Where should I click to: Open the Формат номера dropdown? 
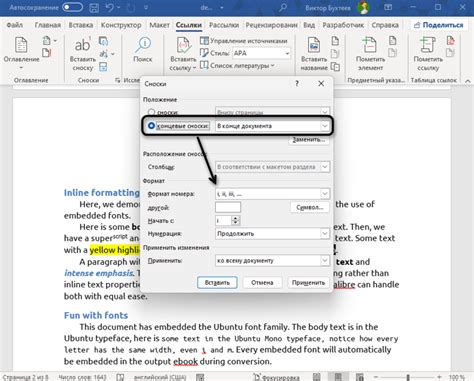pyautogui.click(x=272, y=194)
